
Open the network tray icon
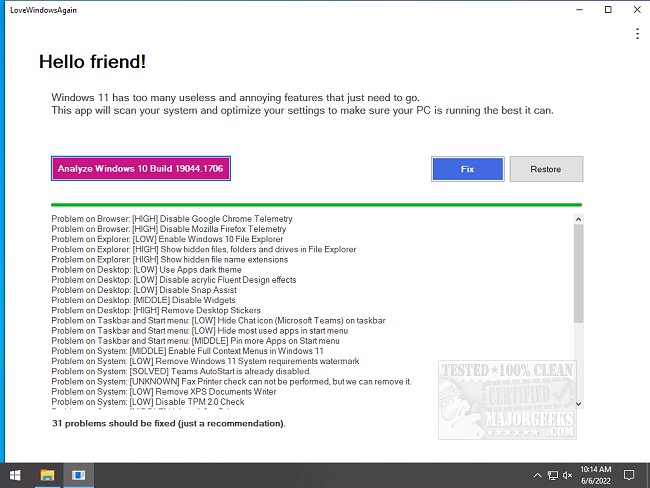(x=552, y=475)
